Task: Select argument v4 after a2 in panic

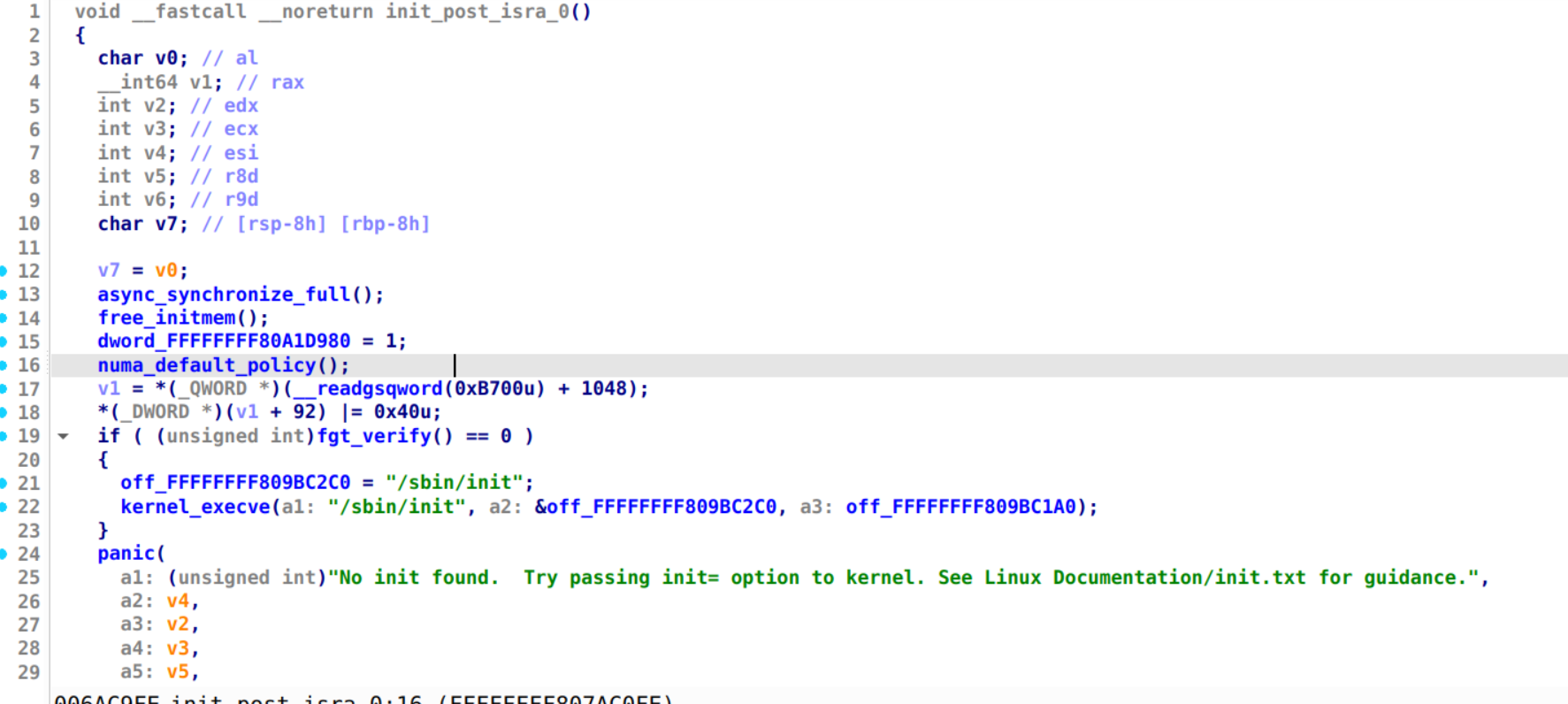Action: (x=178, y=601)
